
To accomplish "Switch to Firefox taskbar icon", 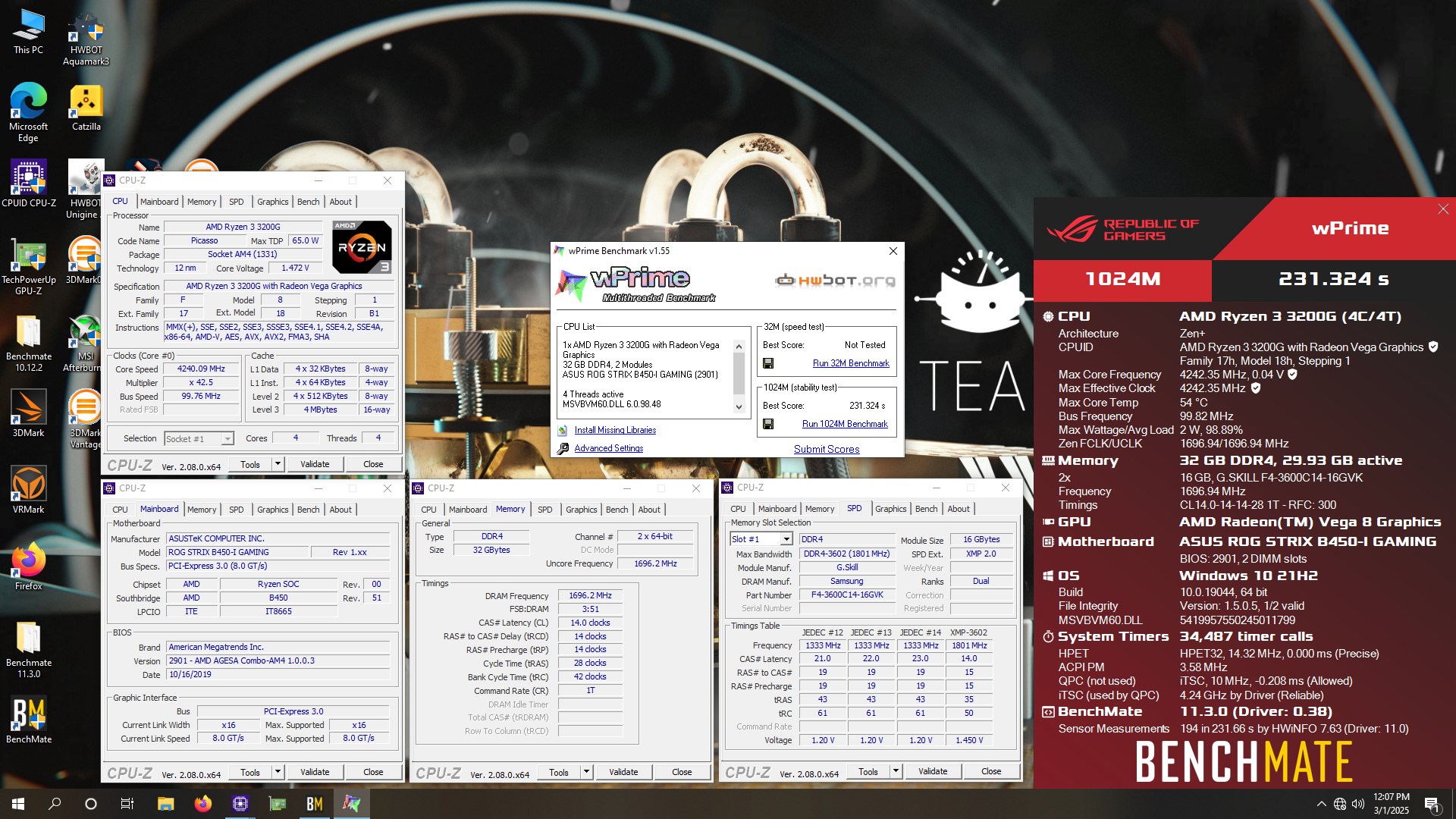I will click(203, 804).
